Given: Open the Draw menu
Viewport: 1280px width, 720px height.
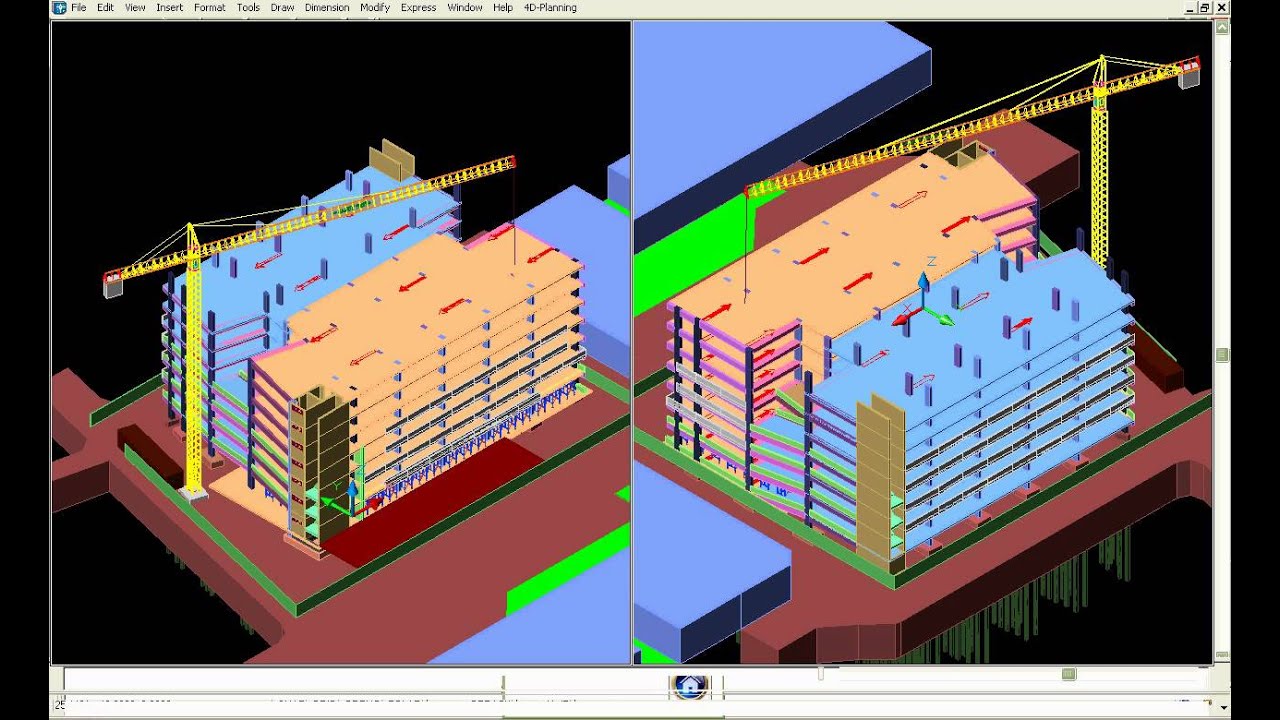Looking at the screenshot, I should tap(282, 7).
